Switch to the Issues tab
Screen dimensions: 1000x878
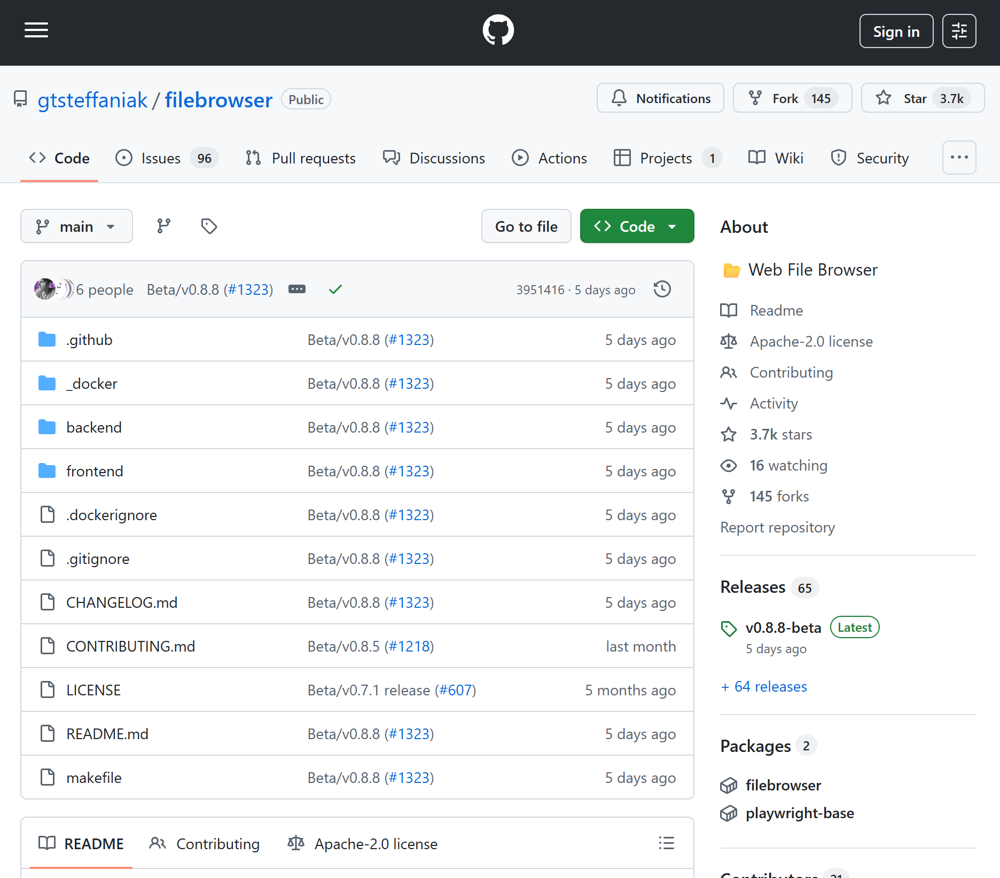click(166, 158)
